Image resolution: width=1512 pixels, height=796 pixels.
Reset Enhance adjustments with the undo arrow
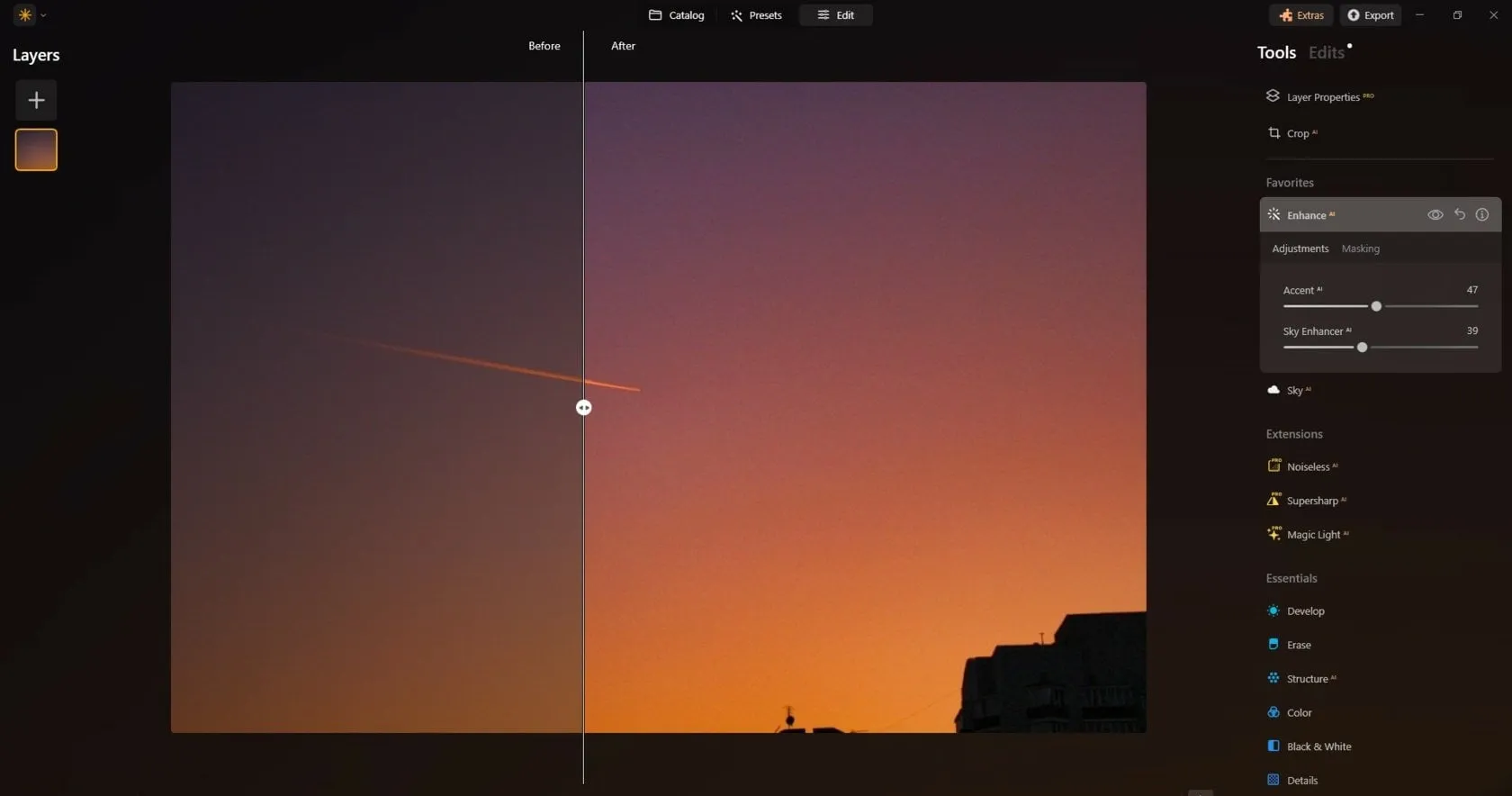pos(1459,214)
